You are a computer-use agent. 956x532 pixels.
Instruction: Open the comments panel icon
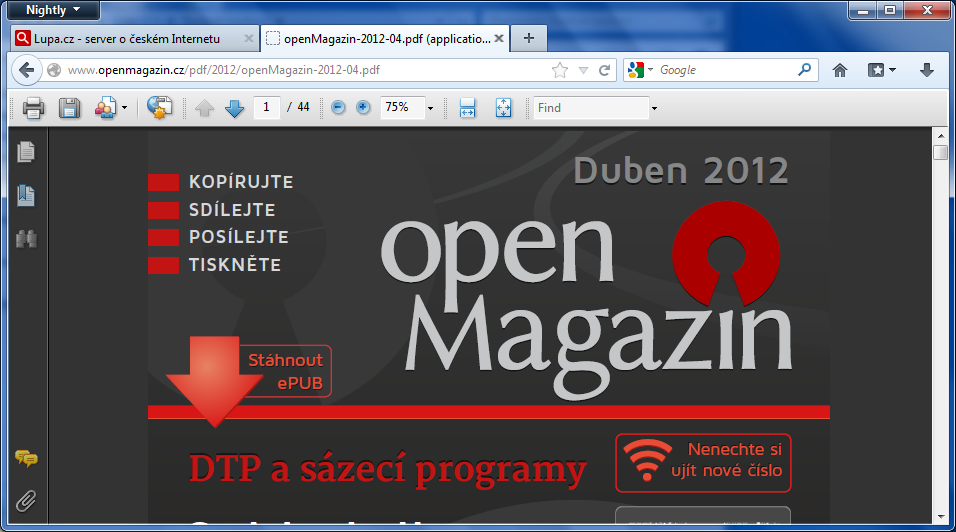click(26, 458)
